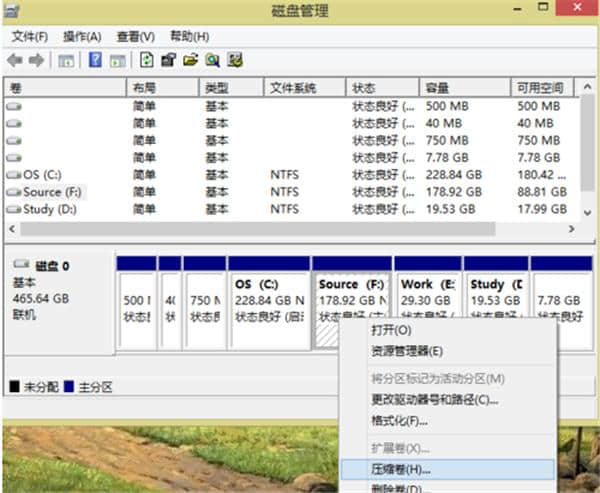Click the blue help question-mark icon
600x493 pixels.
[x=95, y=60]
